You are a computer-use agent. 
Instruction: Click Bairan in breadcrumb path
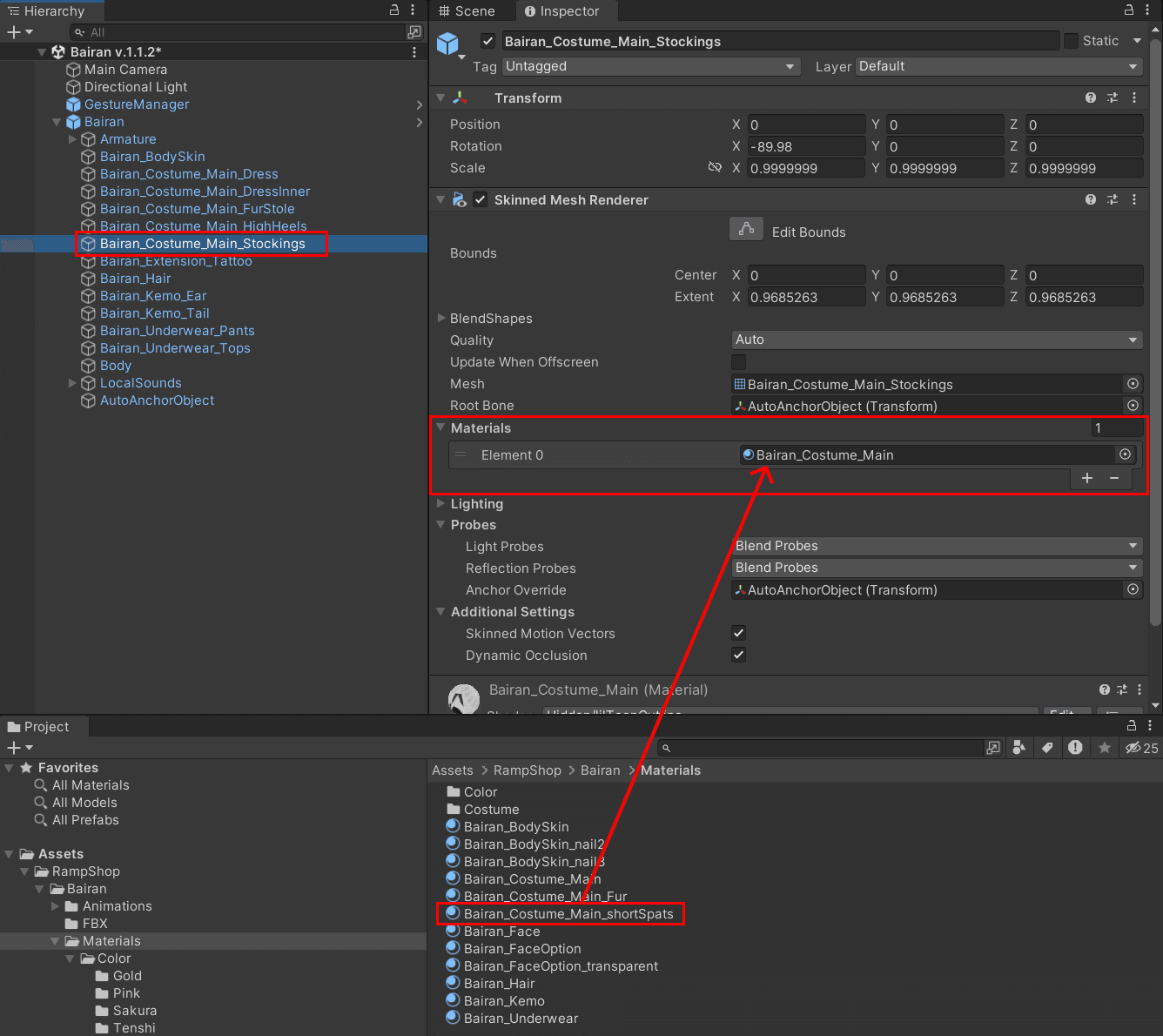tap(601, 770)
